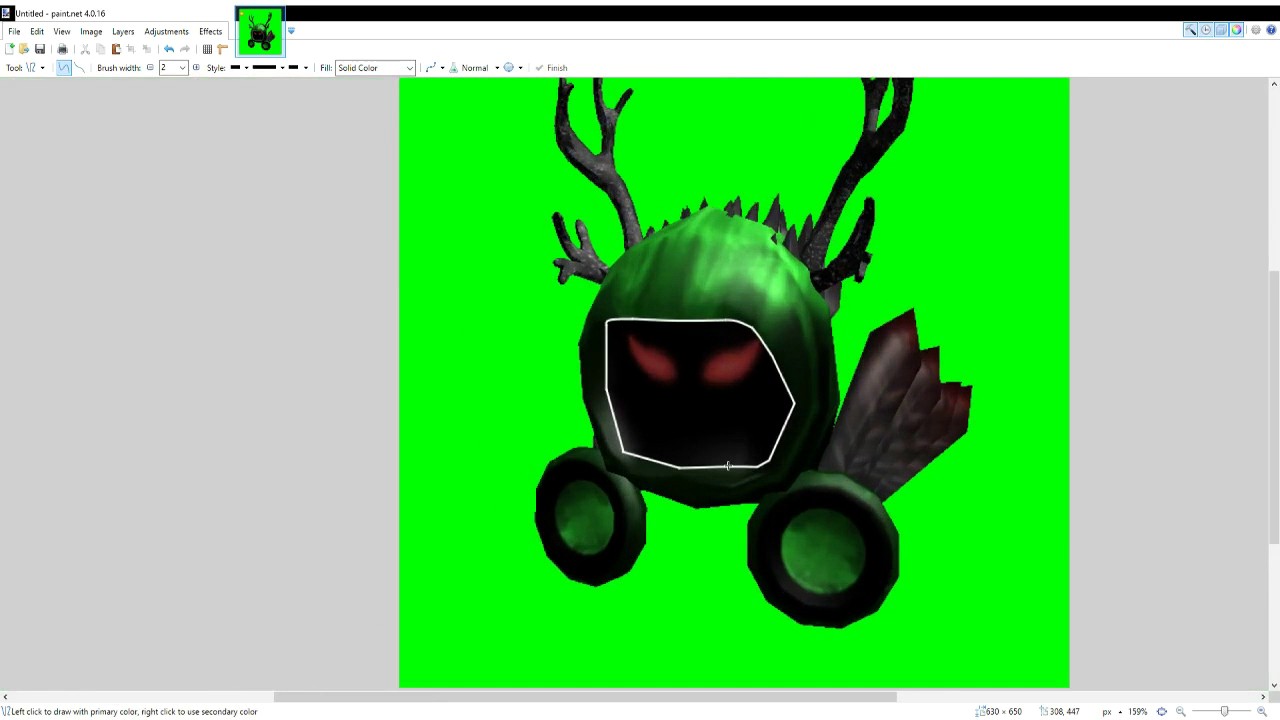Click the horizontal scrollbar thumb
1280x720 pixels.
tap(585, 697)
